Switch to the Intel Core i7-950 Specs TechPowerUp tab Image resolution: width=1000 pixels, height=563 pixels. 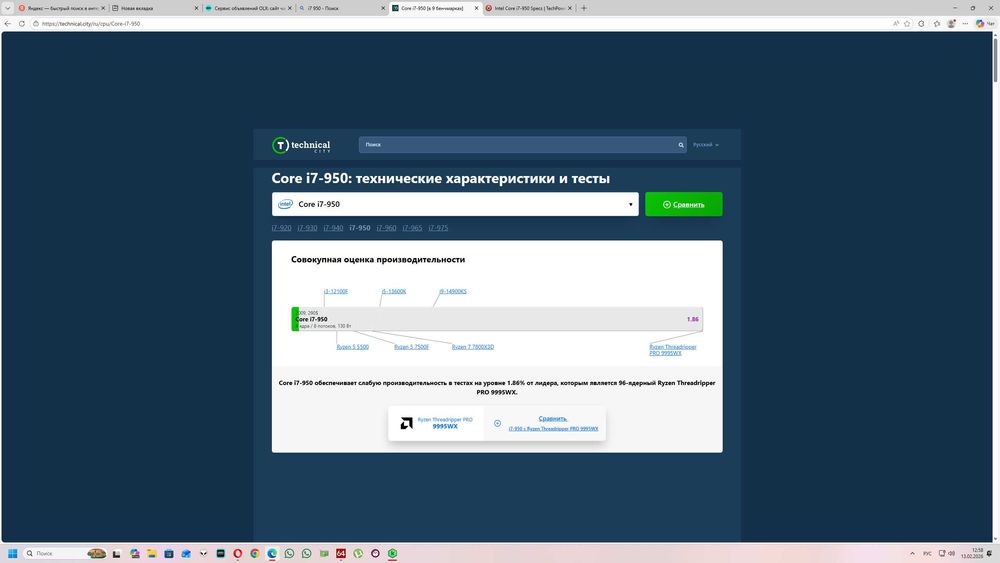(x=528, y=8)
